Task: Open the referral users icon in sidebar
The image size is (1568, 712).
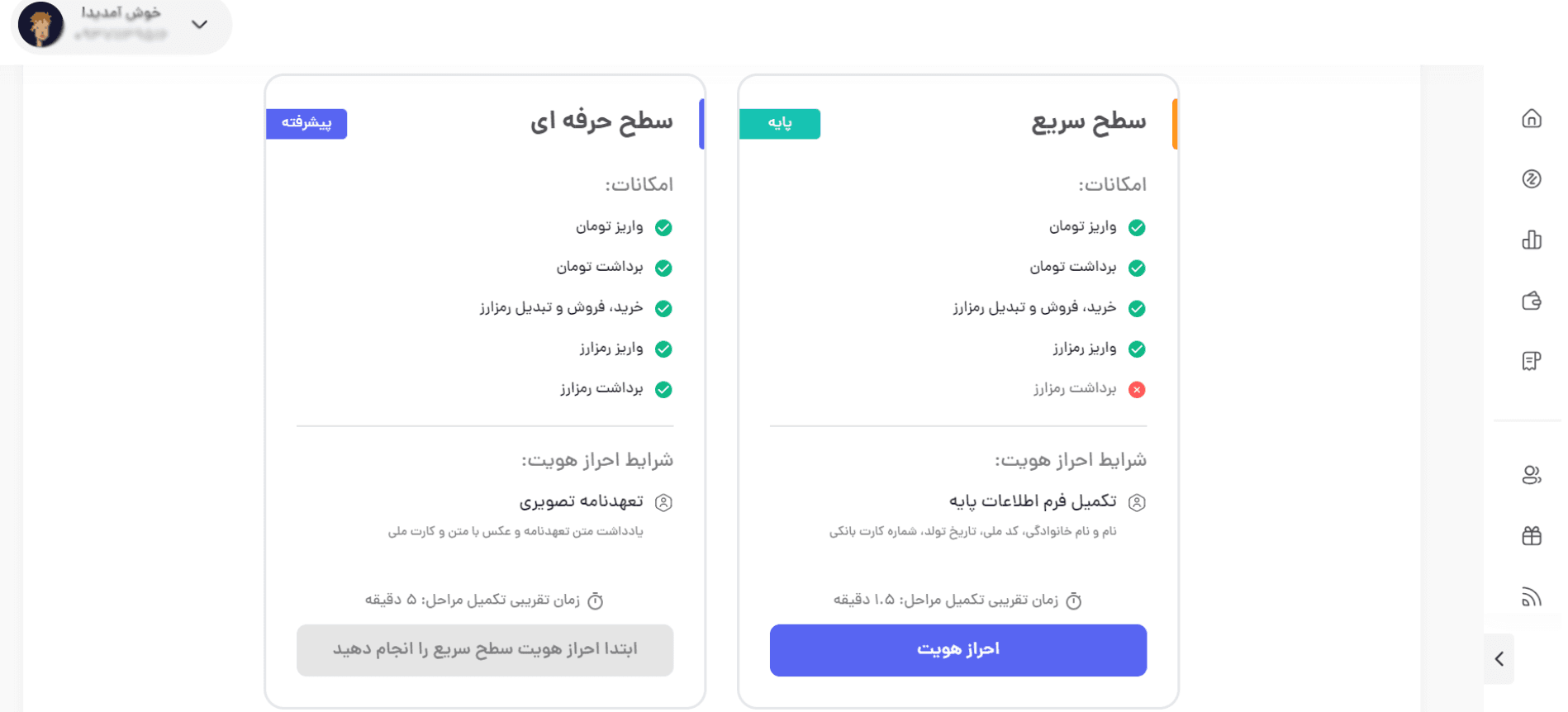Action: tap(1531, 475)
